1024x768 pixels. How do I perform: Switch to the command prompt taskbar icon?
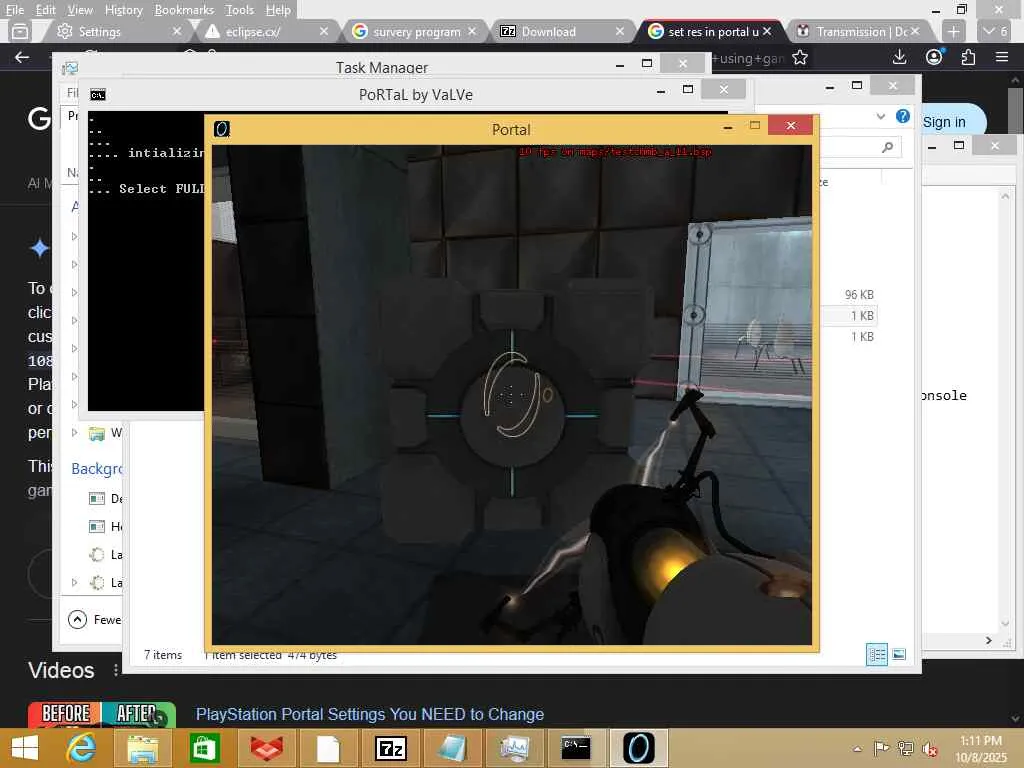click(x=576, y=748)
